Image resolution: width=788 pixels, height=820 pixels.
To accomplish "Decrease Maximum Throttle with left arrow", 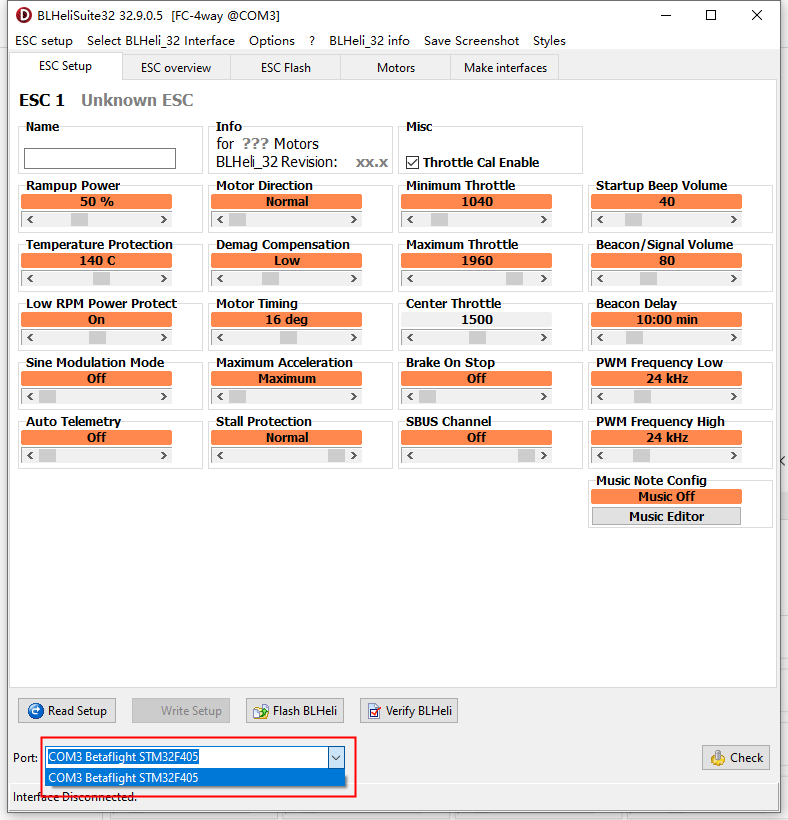I will [410, 279].
